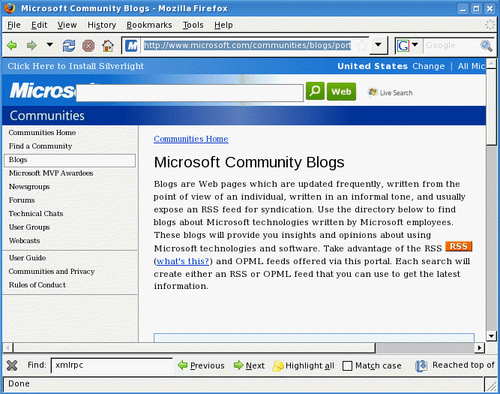500x394 pixels.
Task: Click 'Click Here to Install Silverlight' link
Action: coord(76,66)
